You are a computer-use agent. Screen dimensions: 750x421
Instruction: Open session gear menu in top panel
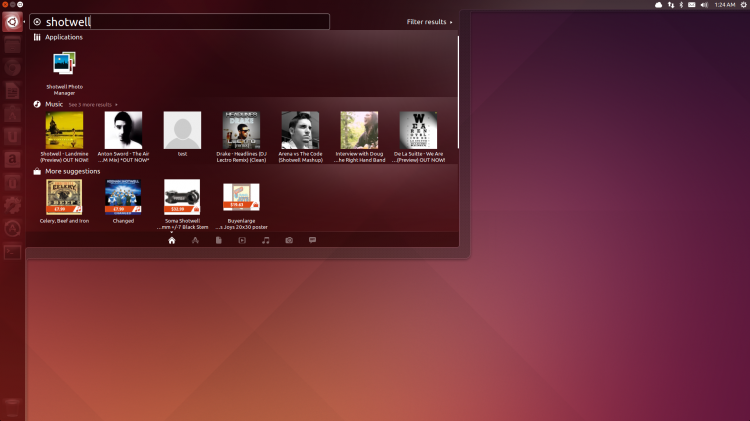(744, 5)
